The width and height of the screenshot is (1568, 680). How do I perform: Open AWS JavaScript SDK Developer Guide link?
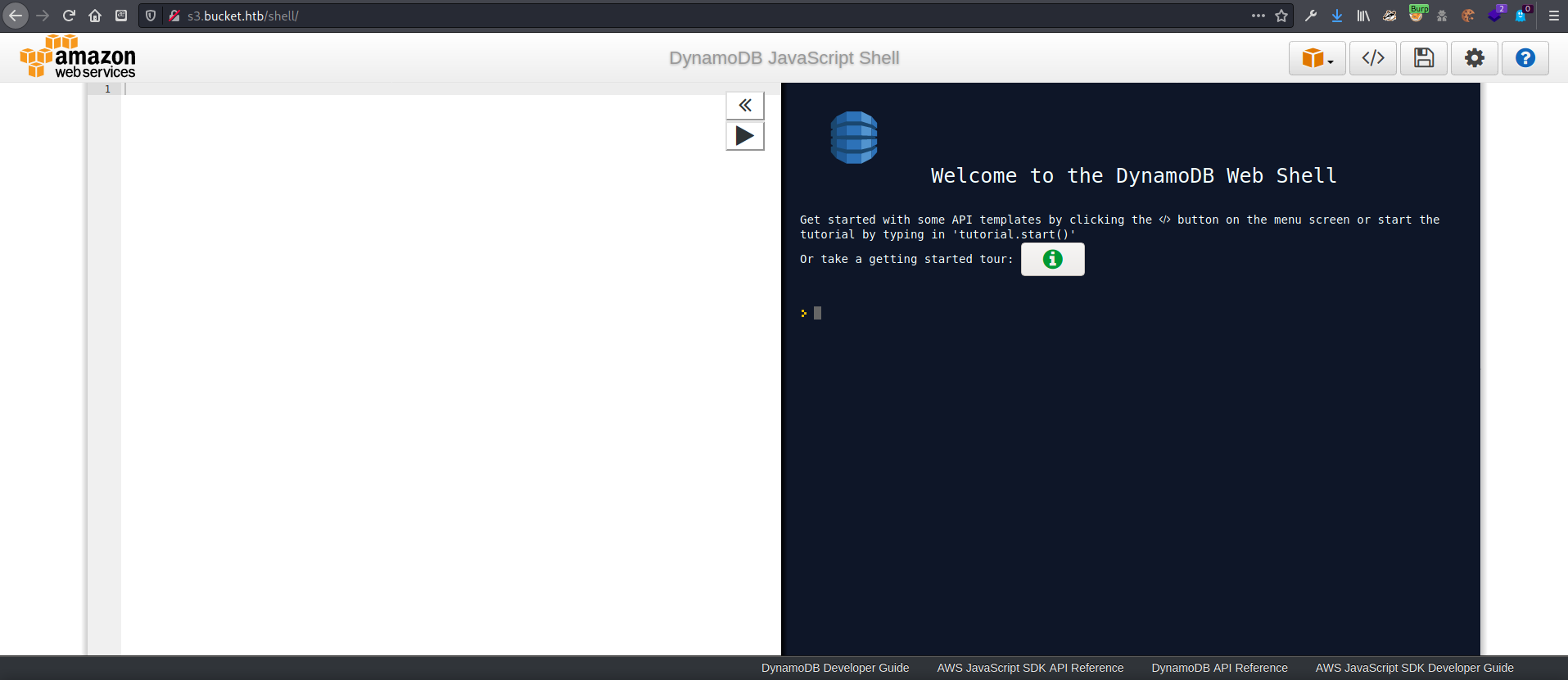tap(1414, 668)
